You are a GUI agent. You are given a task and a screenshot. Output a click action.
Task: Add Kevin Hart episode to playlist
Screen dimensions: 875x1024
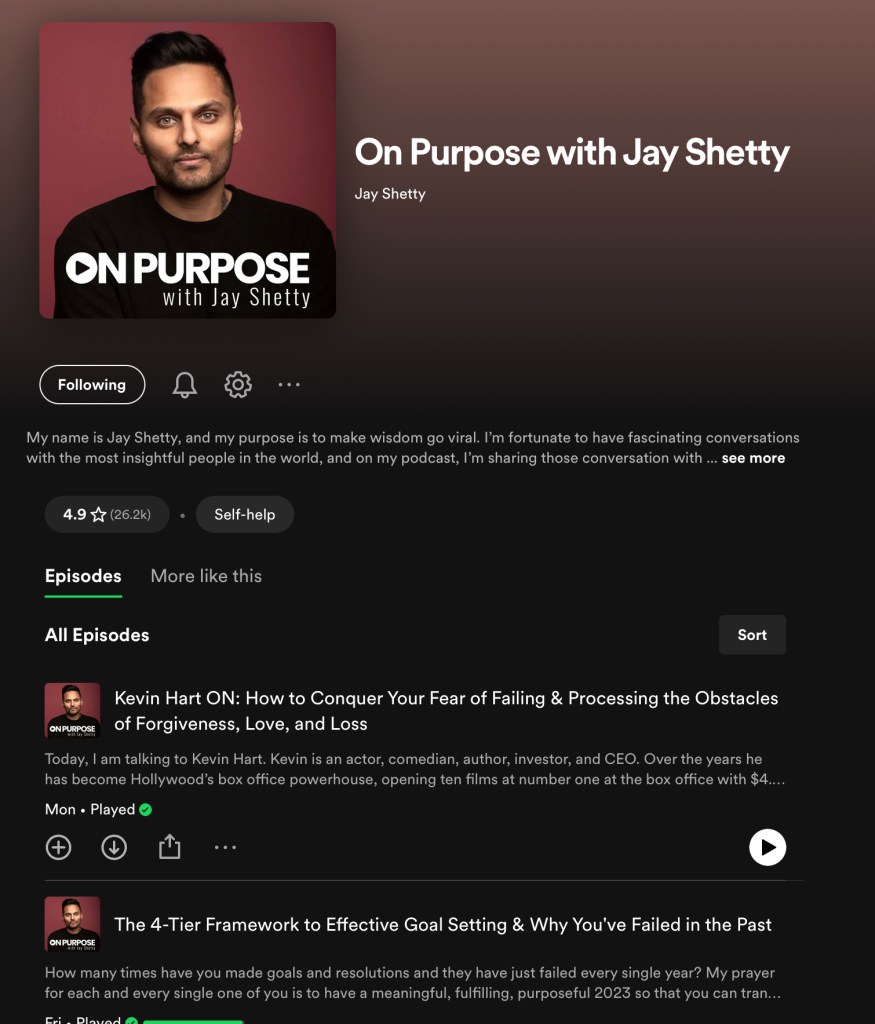[59, 848]
